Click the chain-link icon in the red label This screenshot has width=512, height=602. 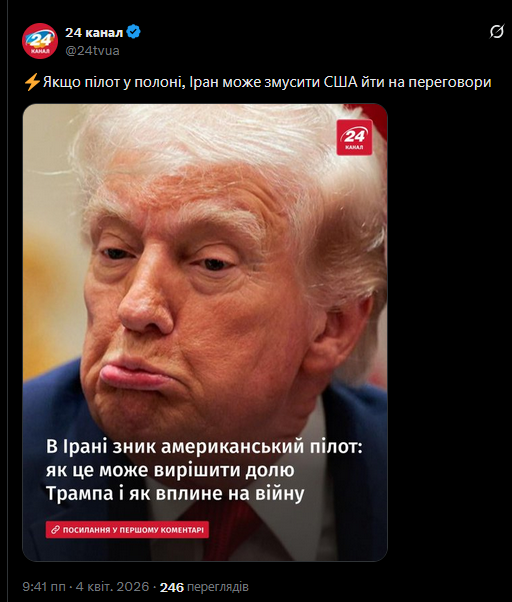[55, 530]
